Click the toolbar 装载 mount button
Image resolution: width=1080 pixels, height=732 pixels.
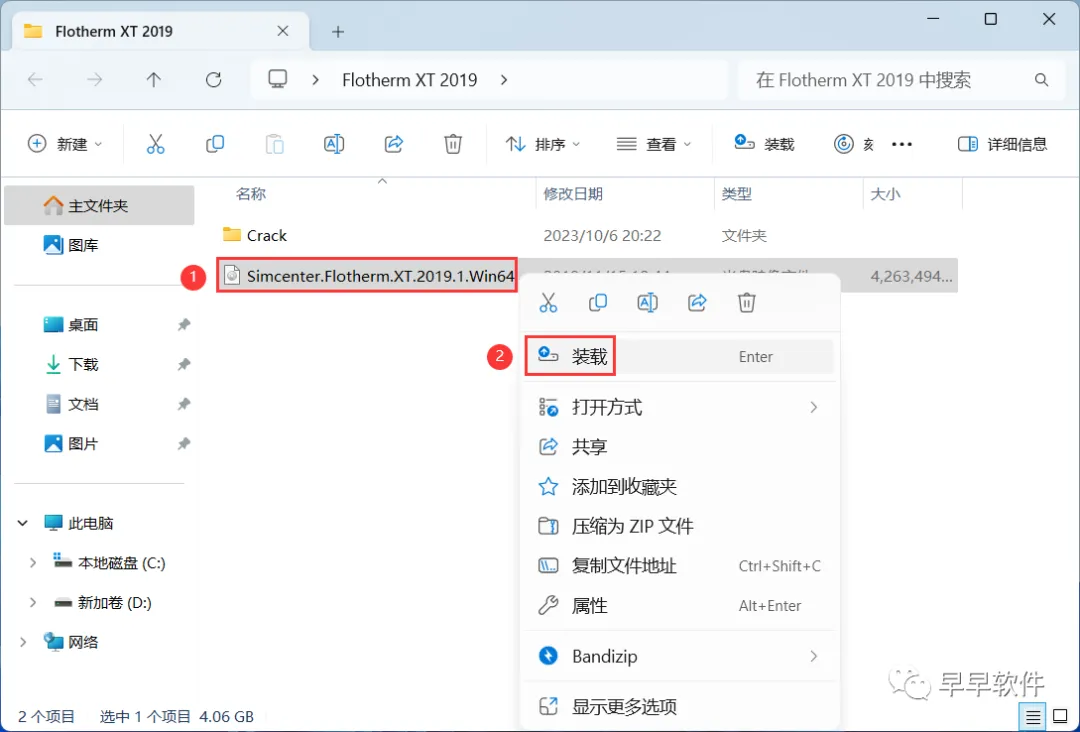point(764,144)
